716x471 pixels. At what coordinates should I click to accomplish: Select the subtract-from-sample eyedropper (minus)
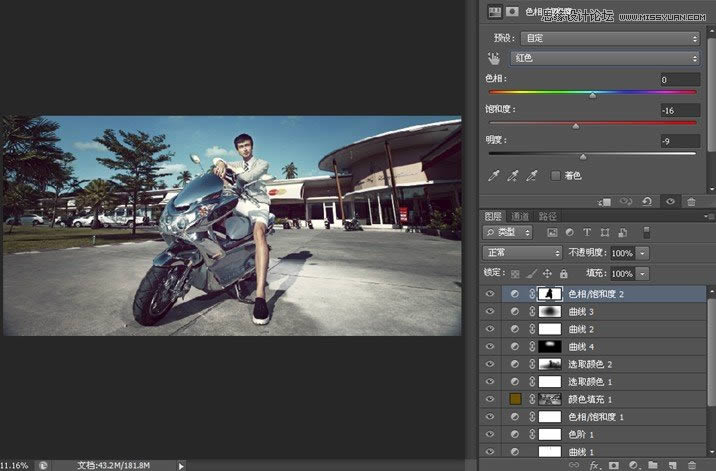coord(532,176)
